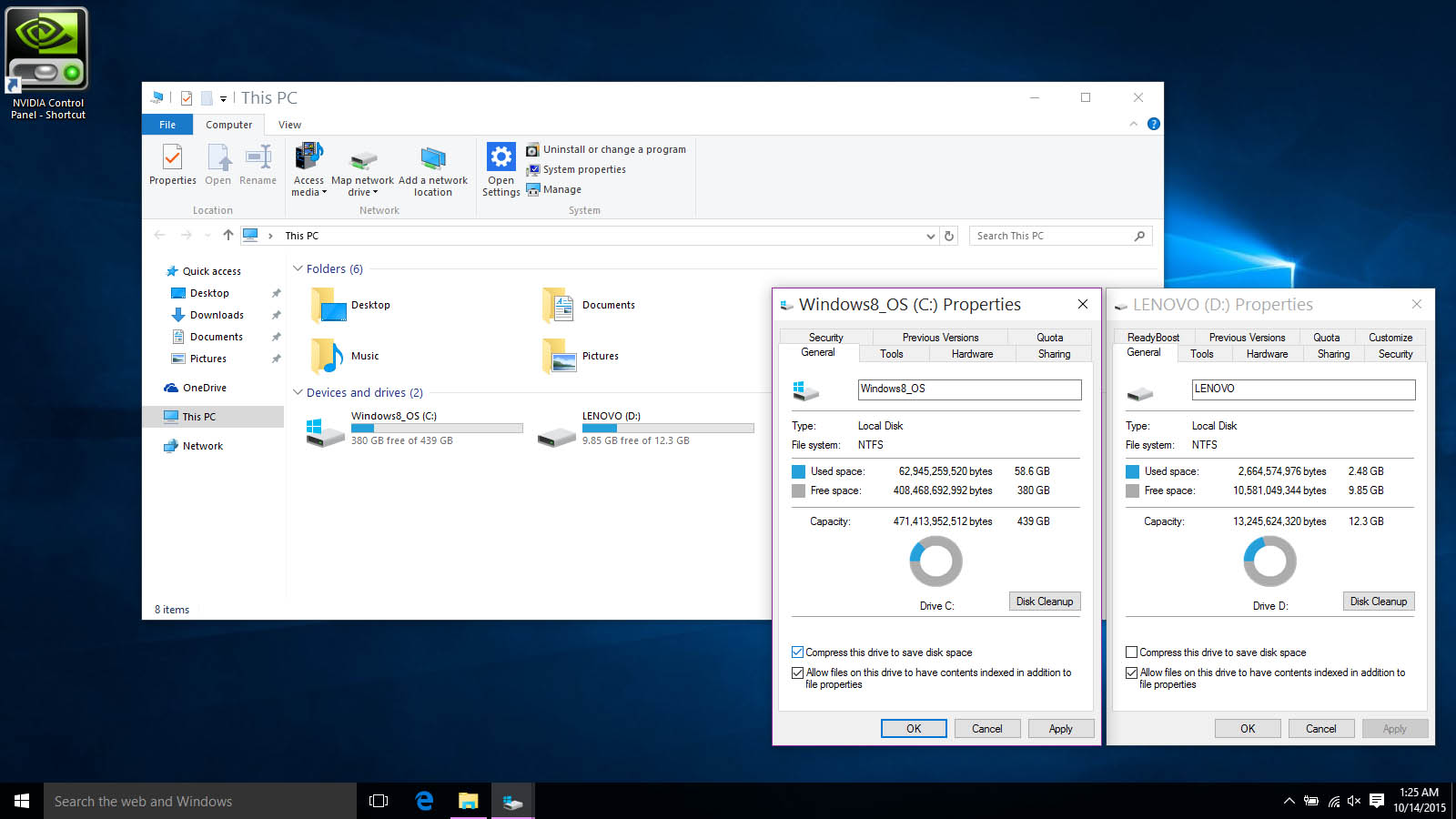Select Downloads under Quick access
Image resolution: width=1456 pixels, height=819 pixels.
point(217,315)
